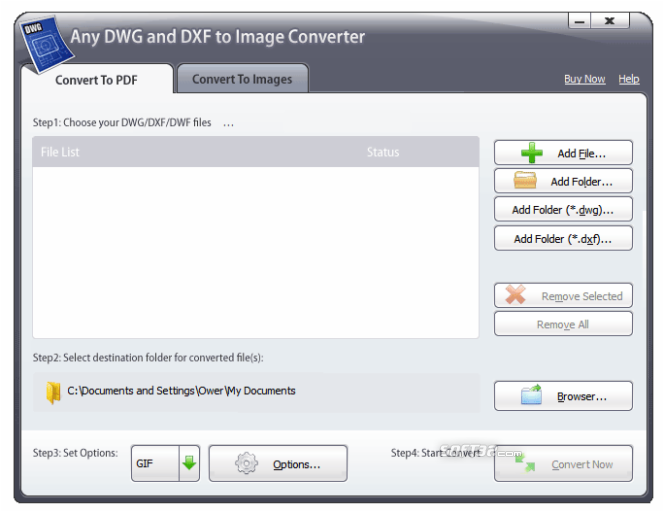Click the Options... button label
This screenshot has height=512, width=664.
296,465
